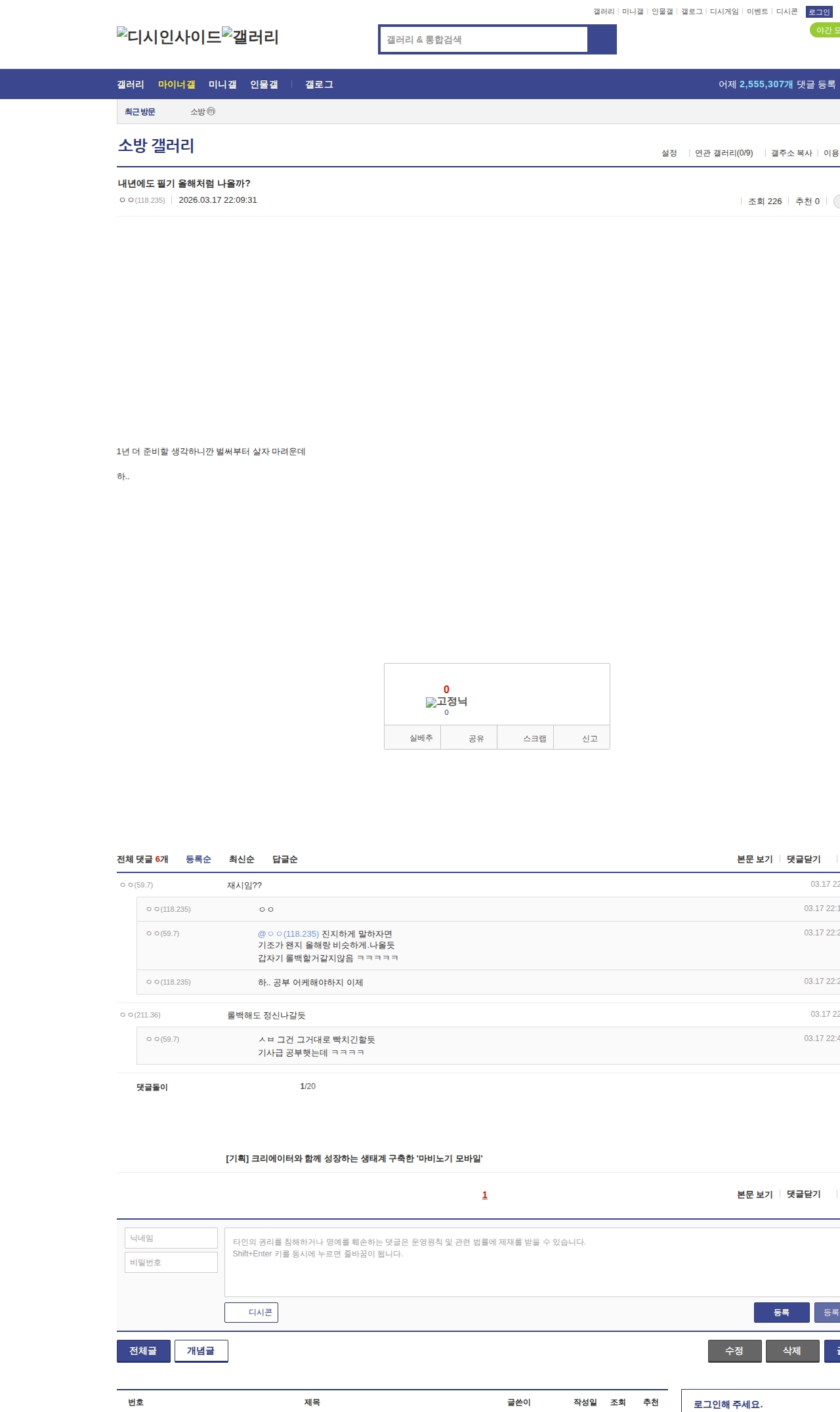Focus the 비밀번호 input field
The height and width of the screenshot is (1412, 840).
tap(171, 1262)
